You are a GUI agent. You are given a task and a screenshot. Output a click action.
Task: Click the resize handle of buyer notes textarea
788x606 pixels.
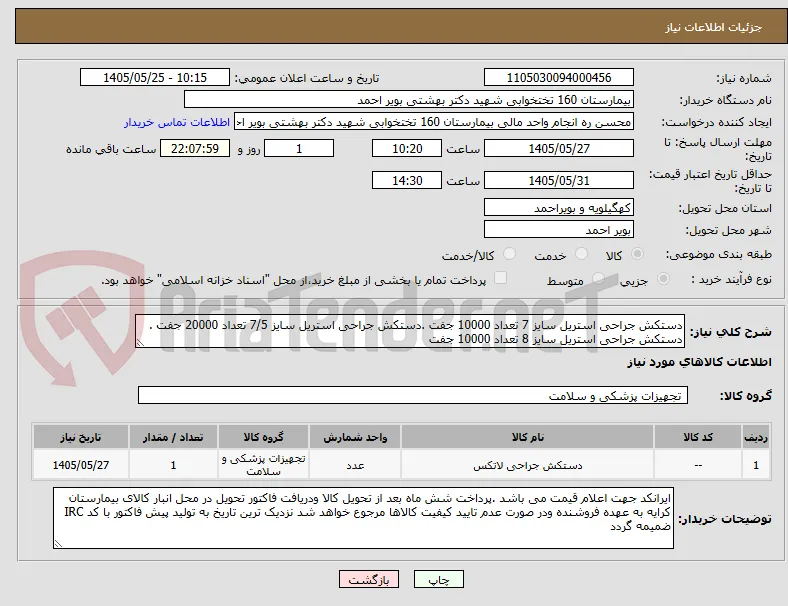point(58,544)
